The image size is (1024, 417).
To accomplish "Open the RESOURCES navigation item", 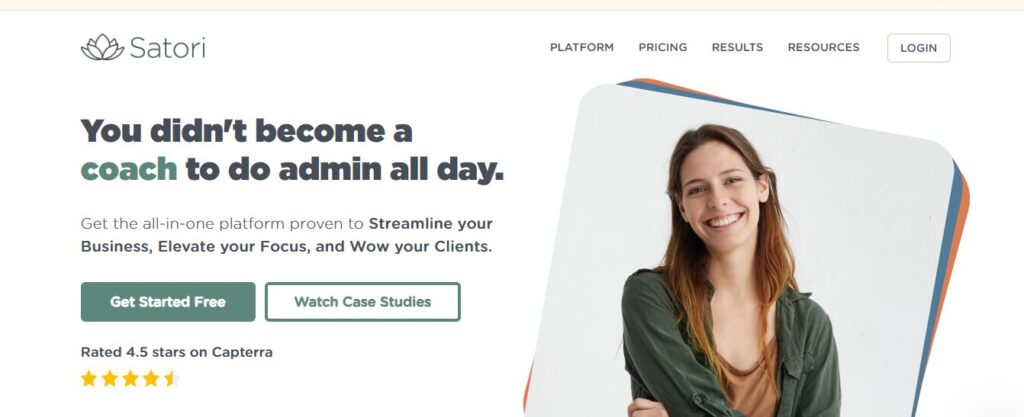I will coord(824,48).
